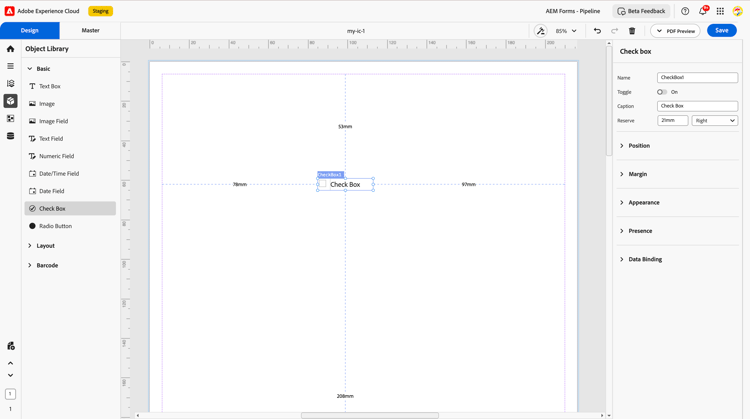Click the Beta Feedback button
This screenshot has height=419, width=750.
[x=641, y=11]
